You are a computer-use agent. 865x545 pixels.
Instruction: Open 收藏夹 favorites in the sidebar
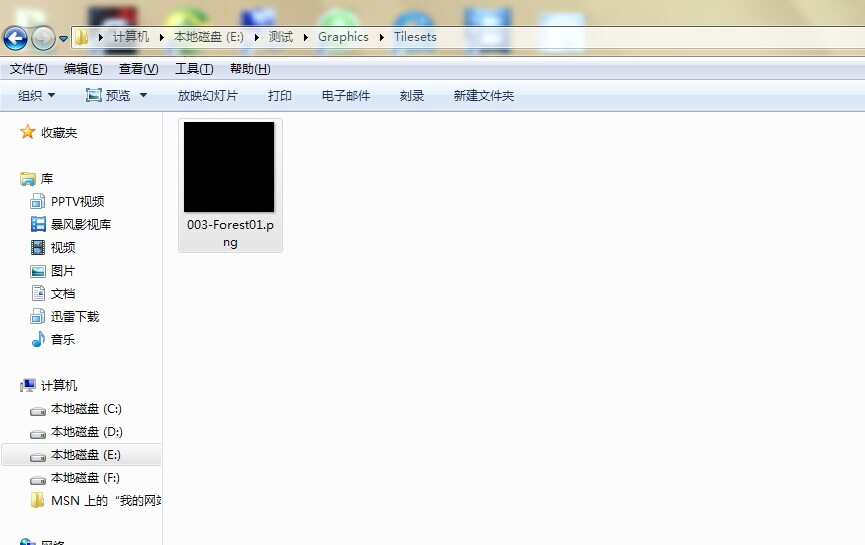point(59,133)
